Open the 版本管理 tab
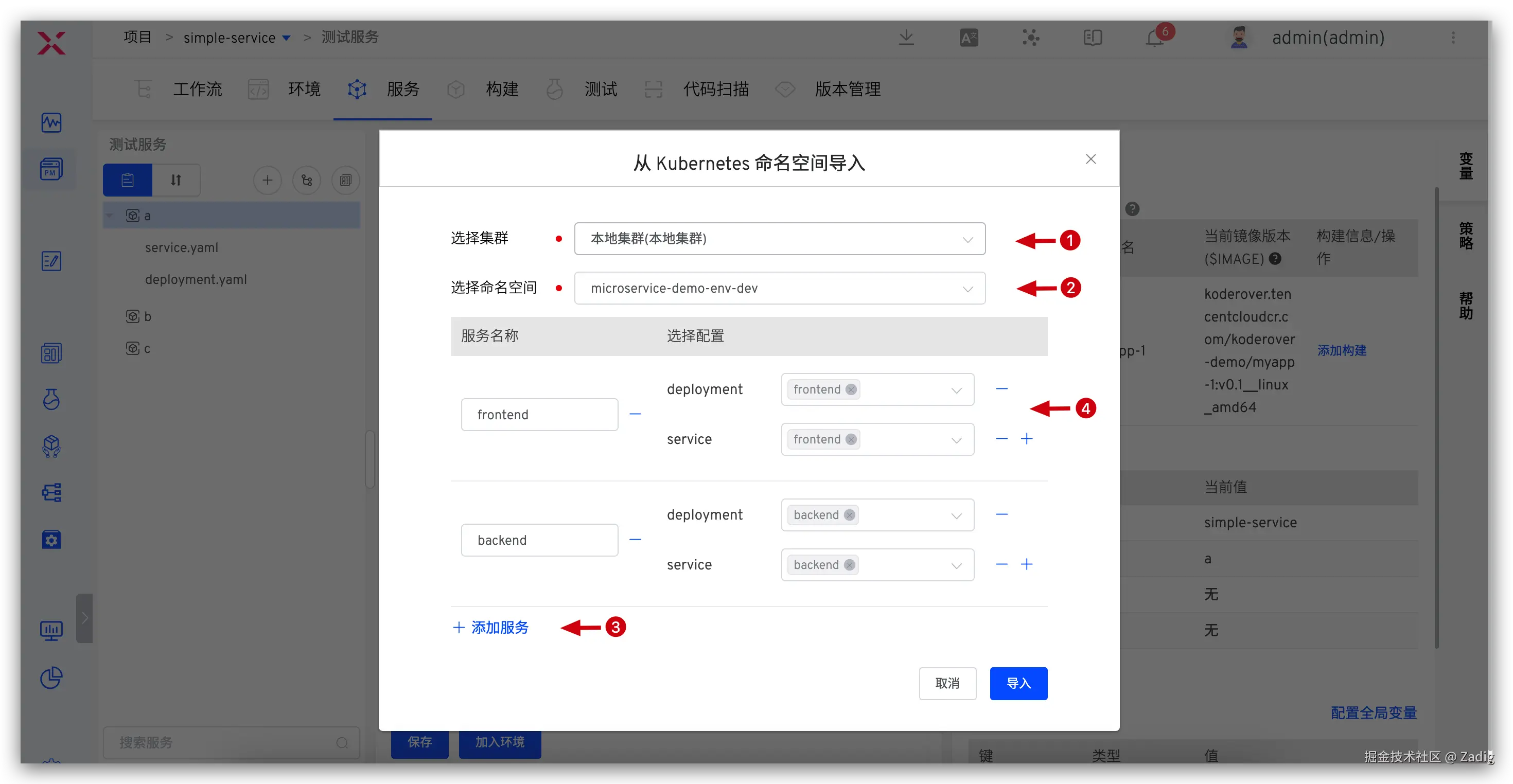Image resolution: width=1513 pixels, height=784 pixels. pyautogui.click(x=847, y=90)
